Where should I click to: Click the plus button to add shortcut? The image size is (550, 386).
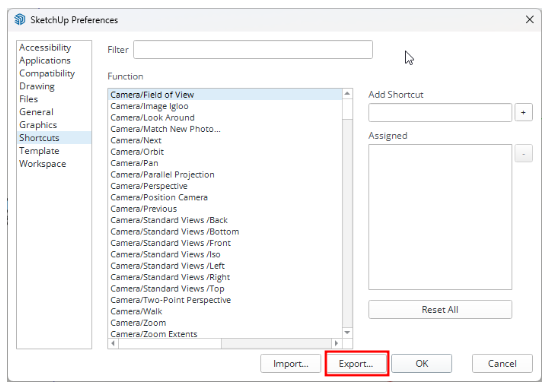coord(523,113)
